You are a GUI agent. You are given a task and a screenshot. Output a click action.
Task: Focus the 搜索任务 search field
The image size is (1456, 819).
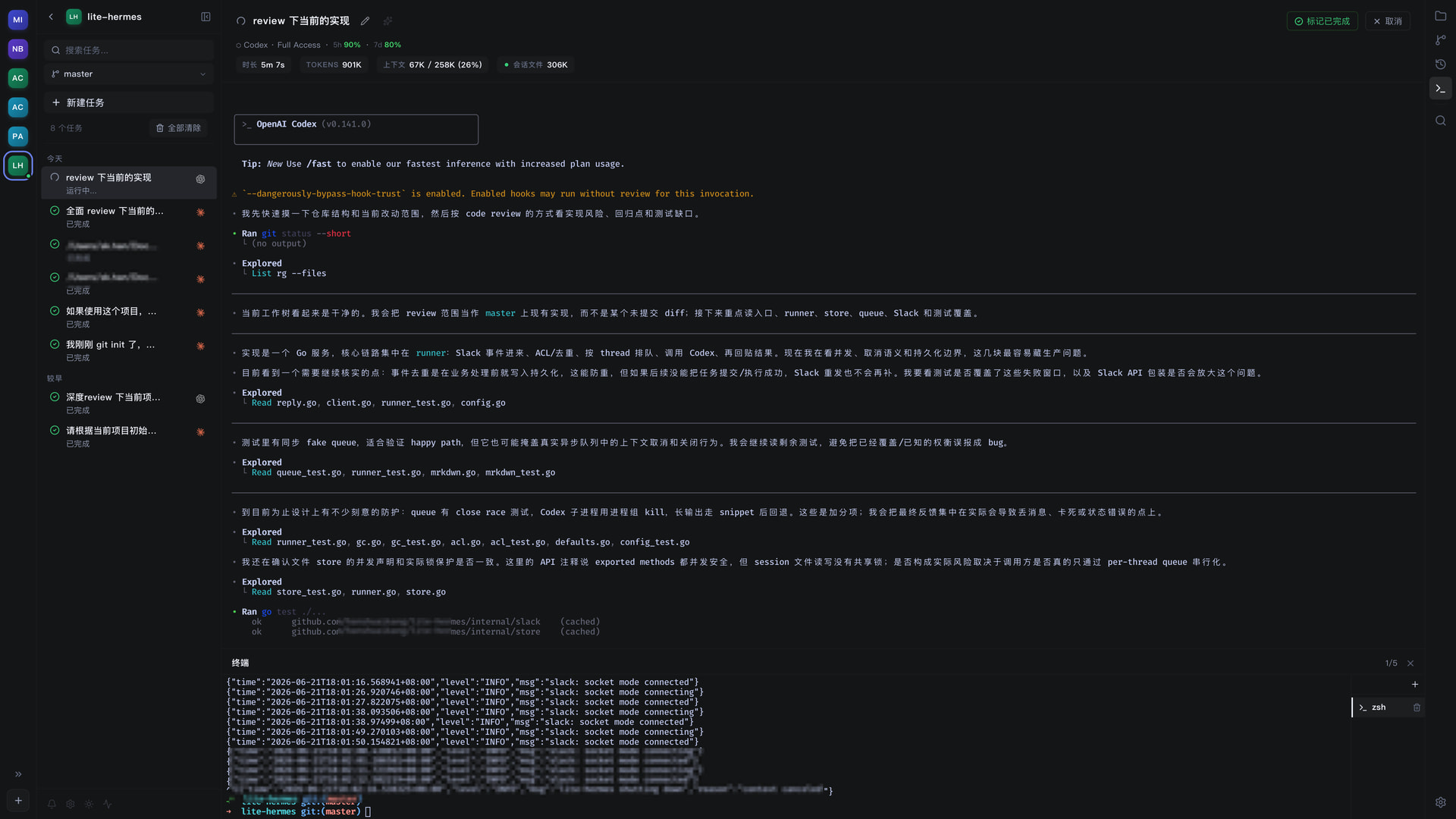tap(129, 50)
